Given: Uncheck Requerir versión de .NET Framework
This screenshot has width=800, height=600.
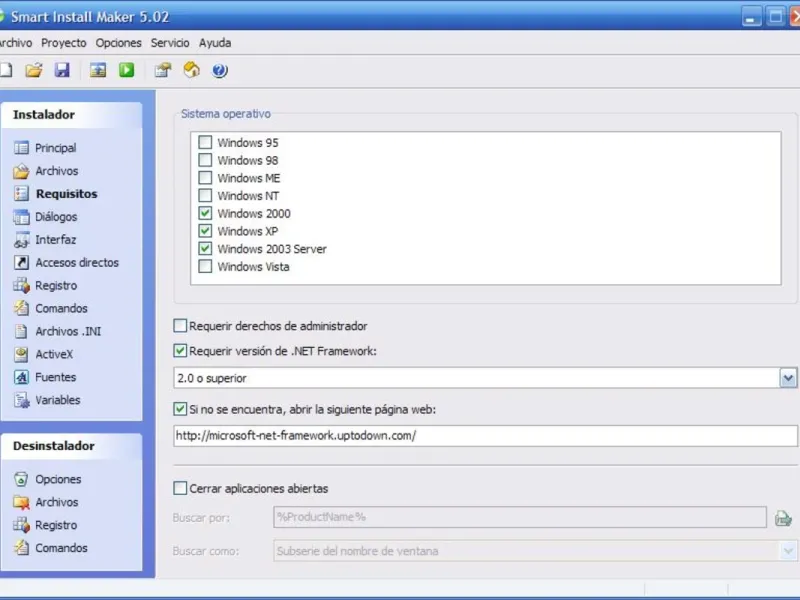Looking at the screenshot, I should [x=180, y=351].
